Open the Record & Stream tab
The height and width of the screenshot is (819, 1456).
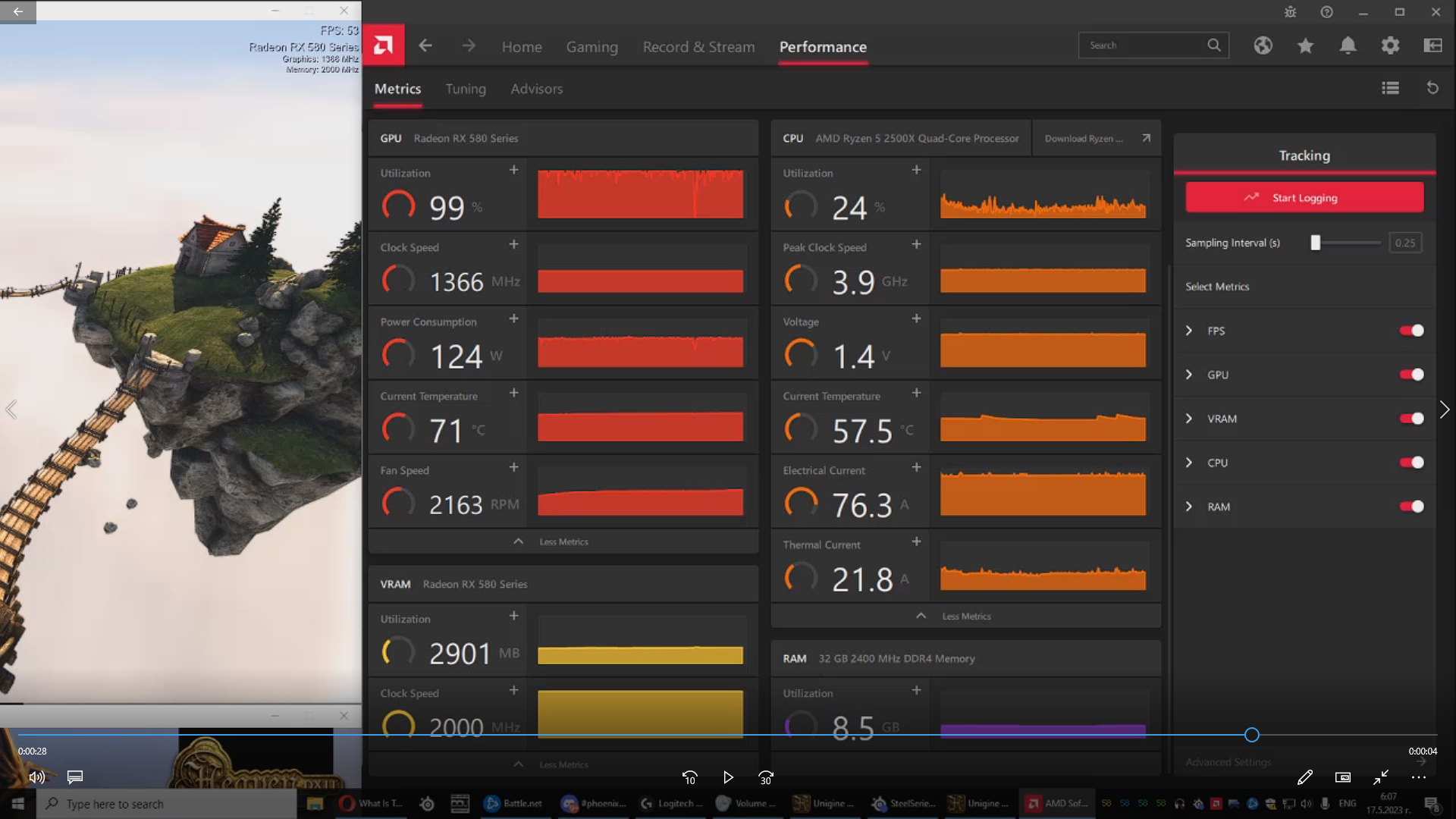(x=698, y=47)
